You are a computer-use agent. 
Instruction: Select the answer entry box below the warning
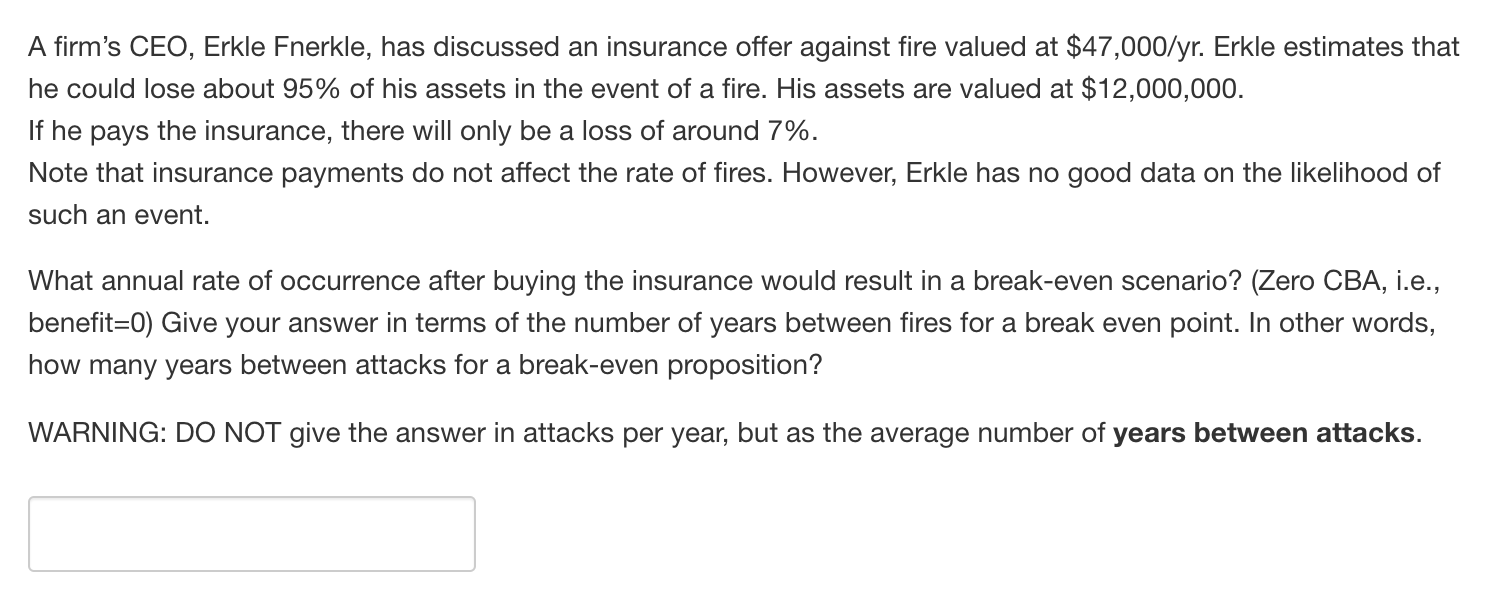click(250, 533)
